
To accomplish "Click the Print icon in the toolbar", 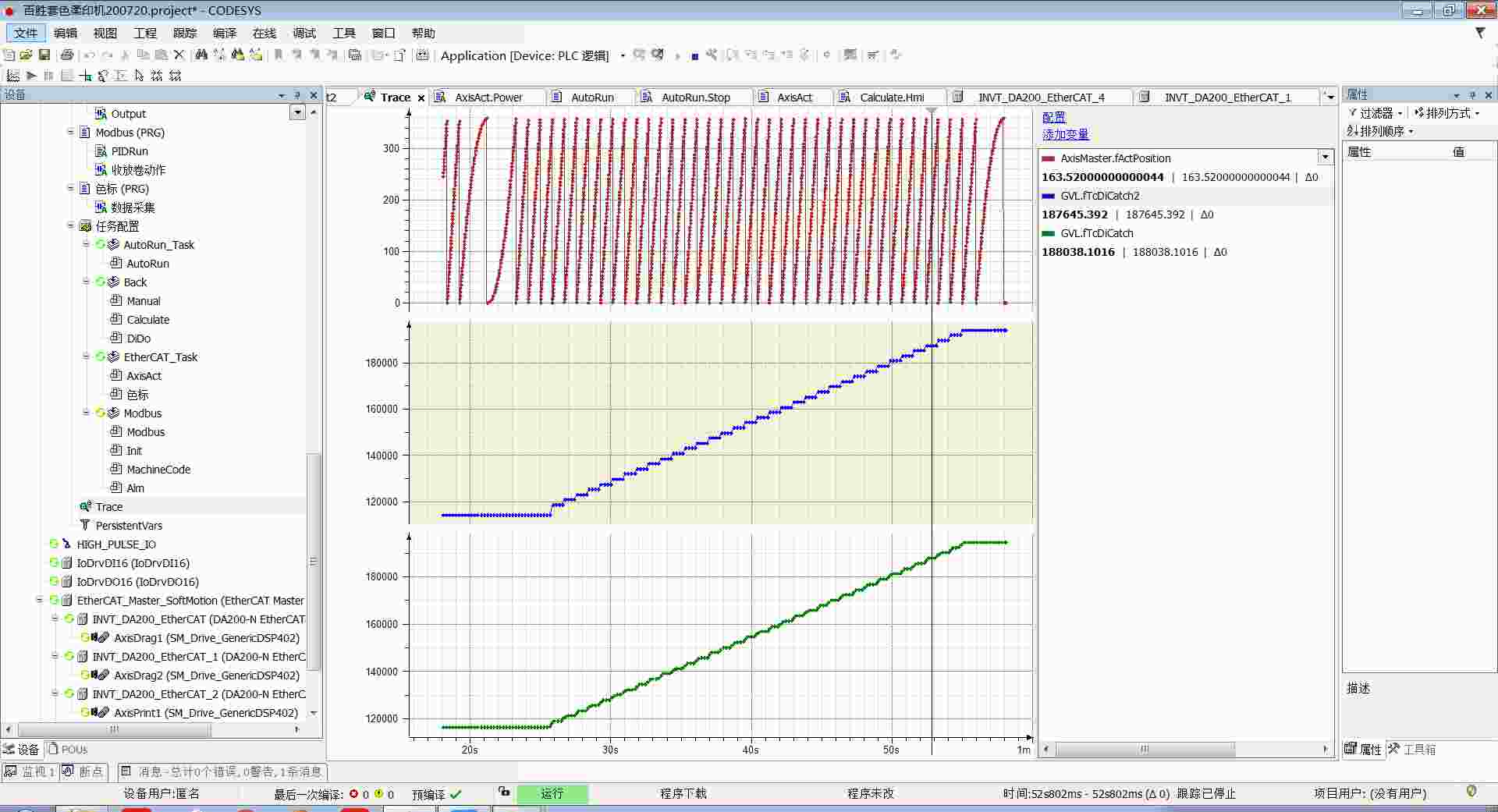I will 67,55.
